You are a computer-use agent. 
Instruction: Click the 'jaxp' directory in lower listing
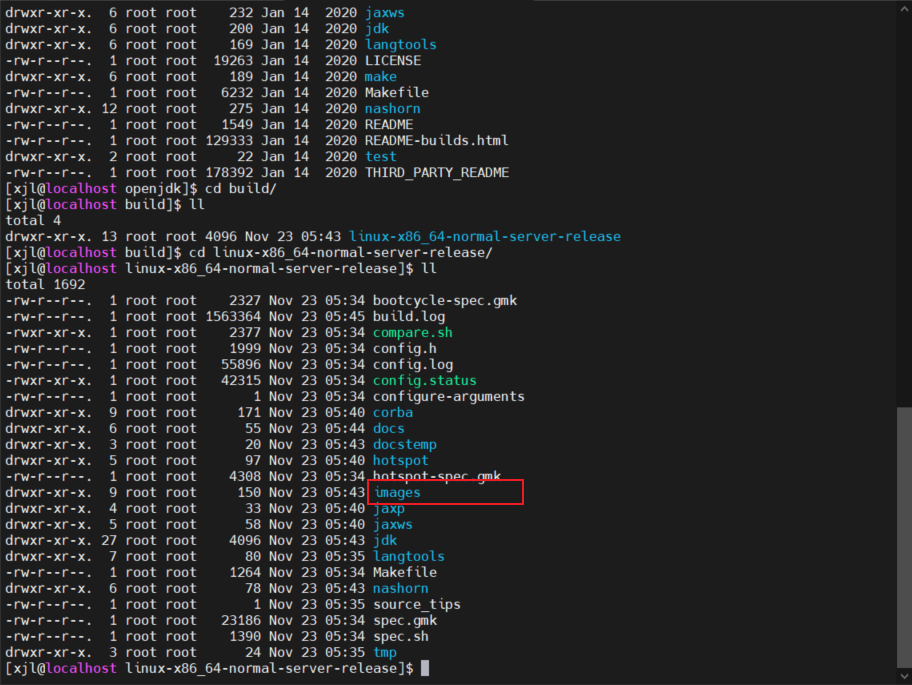click(389, 508)
